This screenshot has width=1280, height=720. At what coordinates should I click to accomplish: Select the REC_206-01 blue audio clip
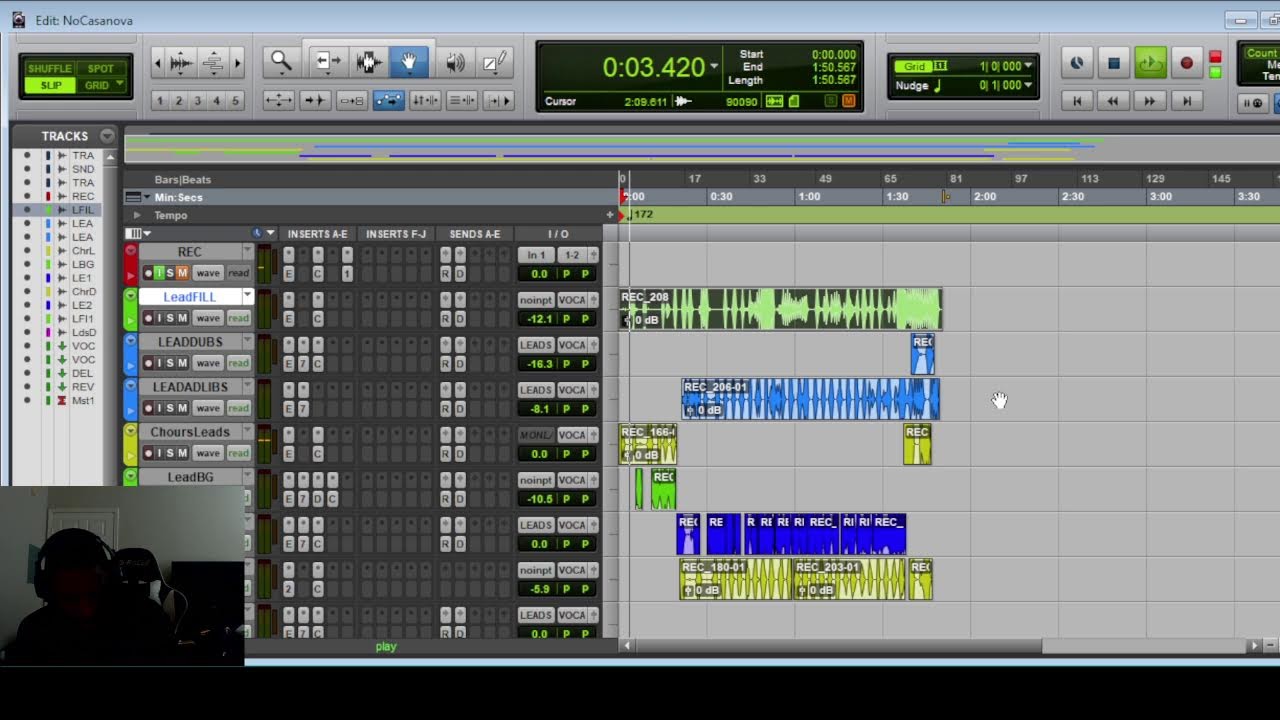pos(811,399)
